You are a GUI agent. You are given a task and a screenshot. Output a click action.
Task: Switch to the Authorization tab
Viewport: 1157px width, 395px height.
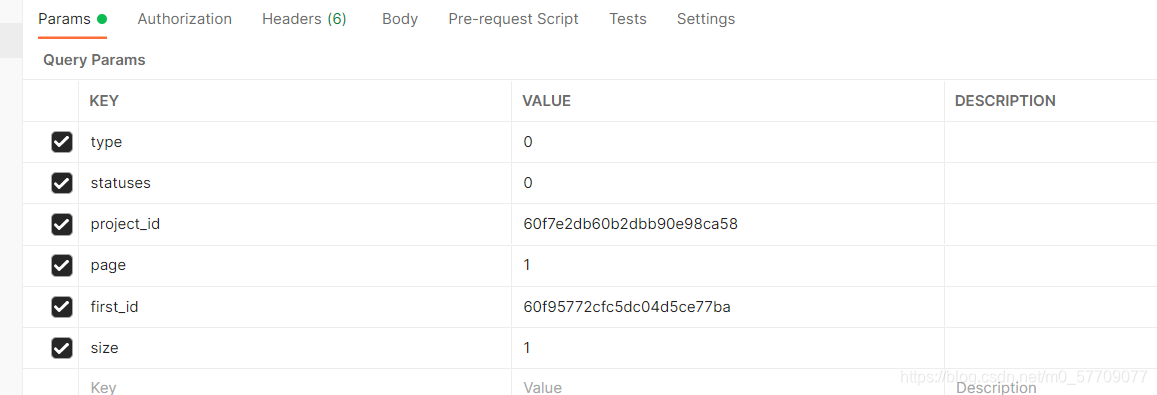pyautogui.click(x=184, y=19)
